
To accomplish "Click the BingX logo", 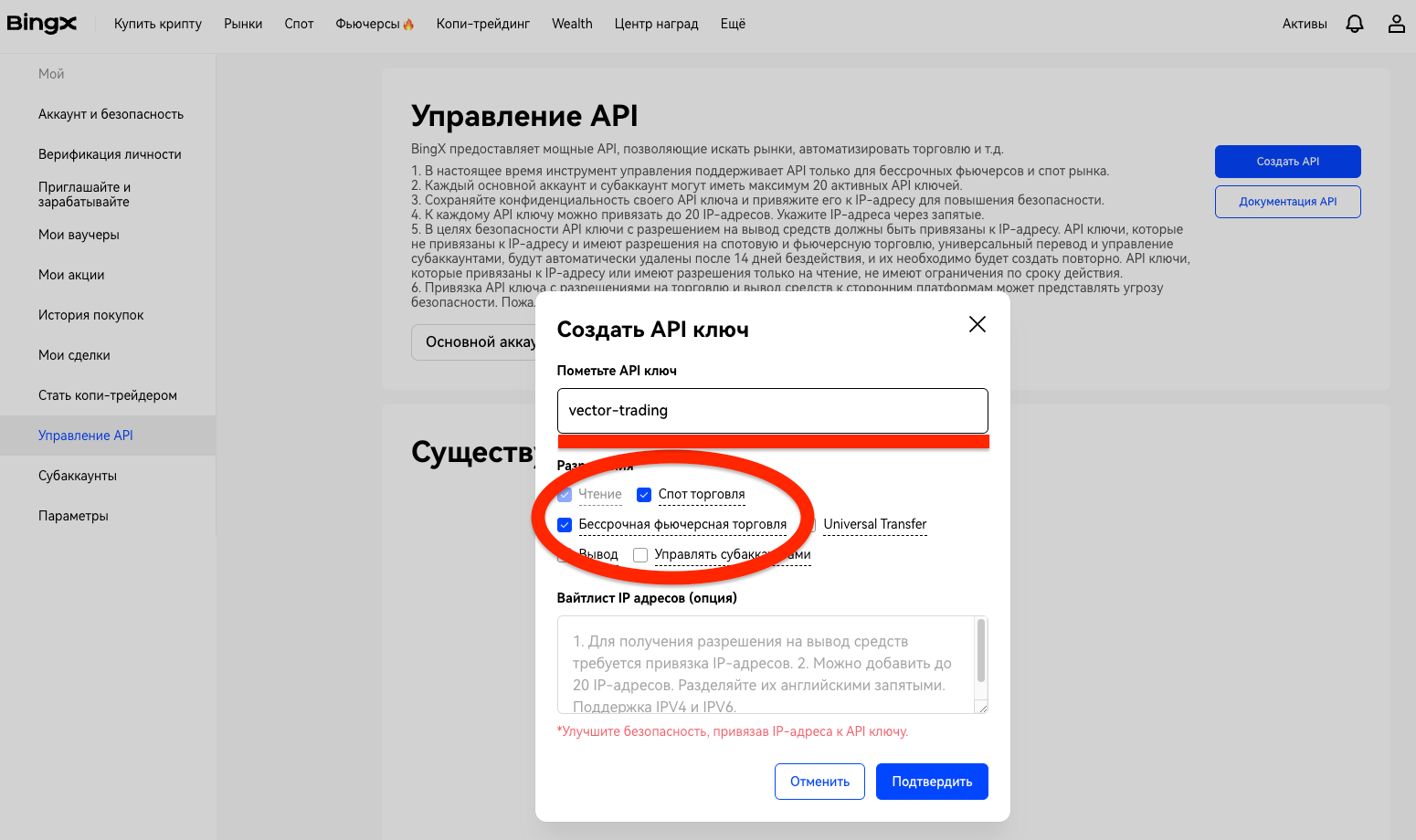I will click(x=41, y=24).
